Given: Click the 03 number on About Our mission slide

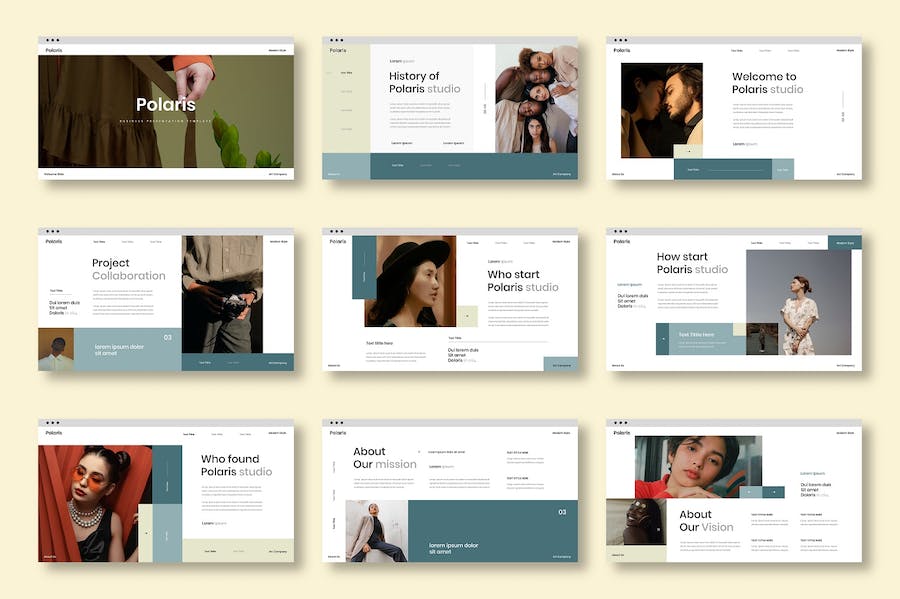Looking at the screenshot, I should point(562,512).
